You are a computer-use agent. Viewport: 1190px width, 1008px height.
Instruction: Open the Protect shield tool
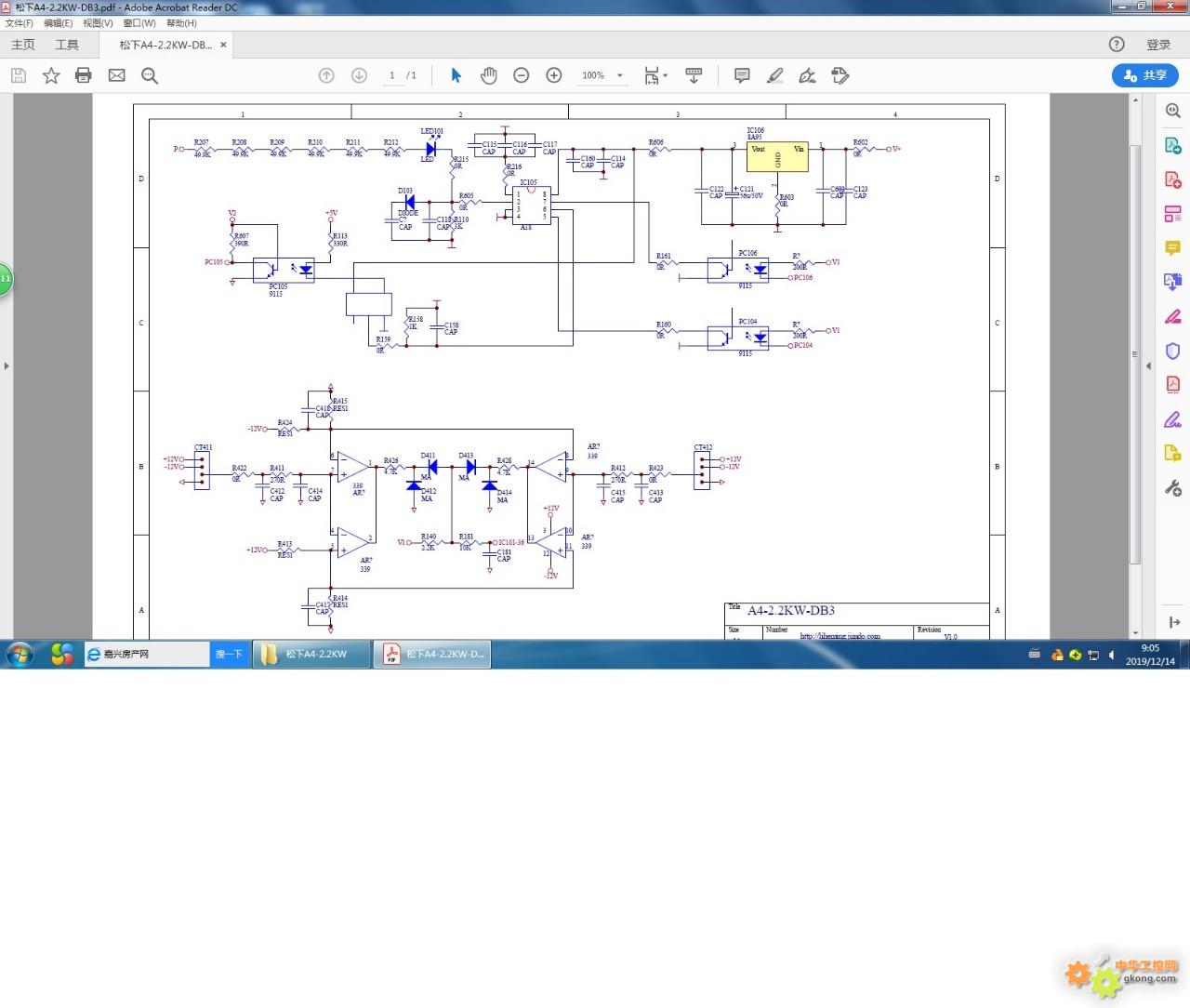tap(1173, 351)
